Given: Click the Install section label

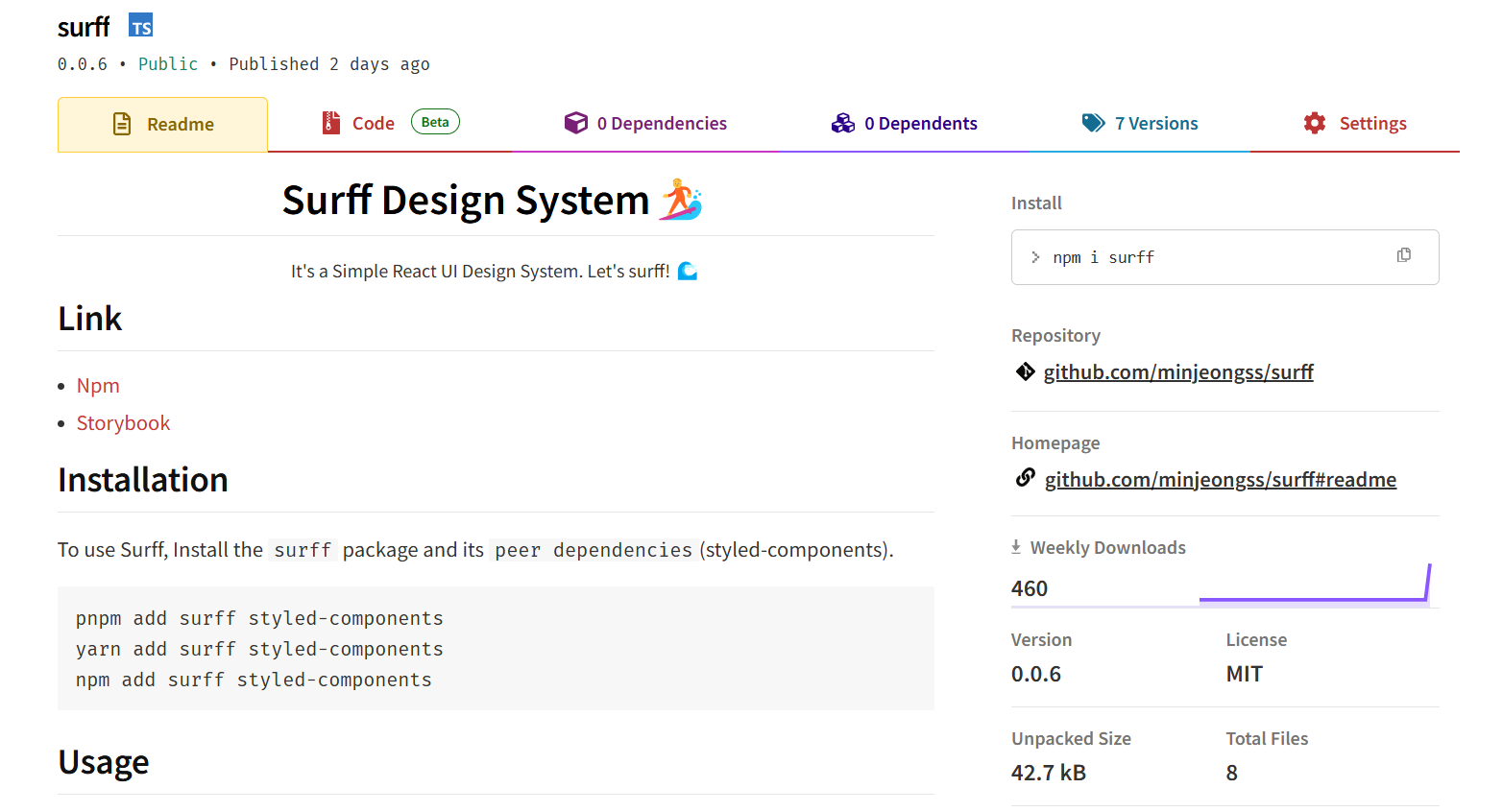Looking at the screenshot, I should [1036, 203].
